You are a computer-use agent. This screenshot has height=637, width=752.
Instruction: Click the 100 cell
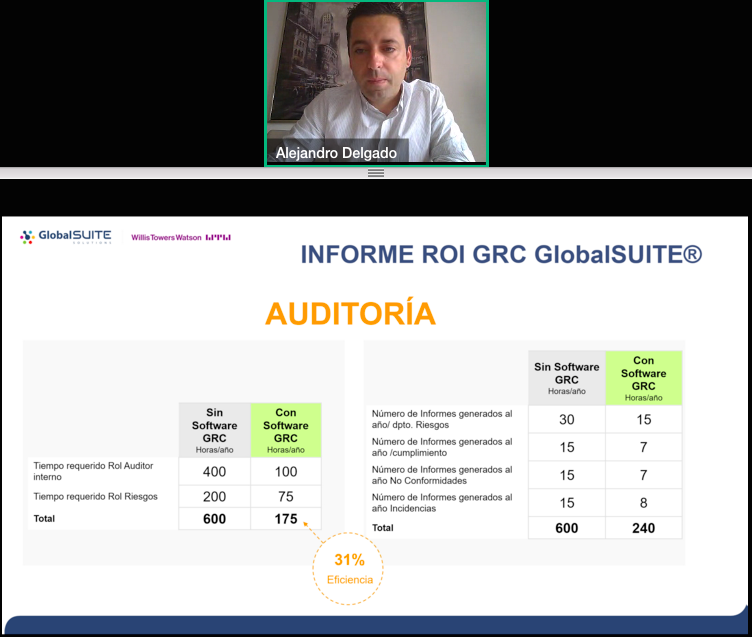point(286,472)
